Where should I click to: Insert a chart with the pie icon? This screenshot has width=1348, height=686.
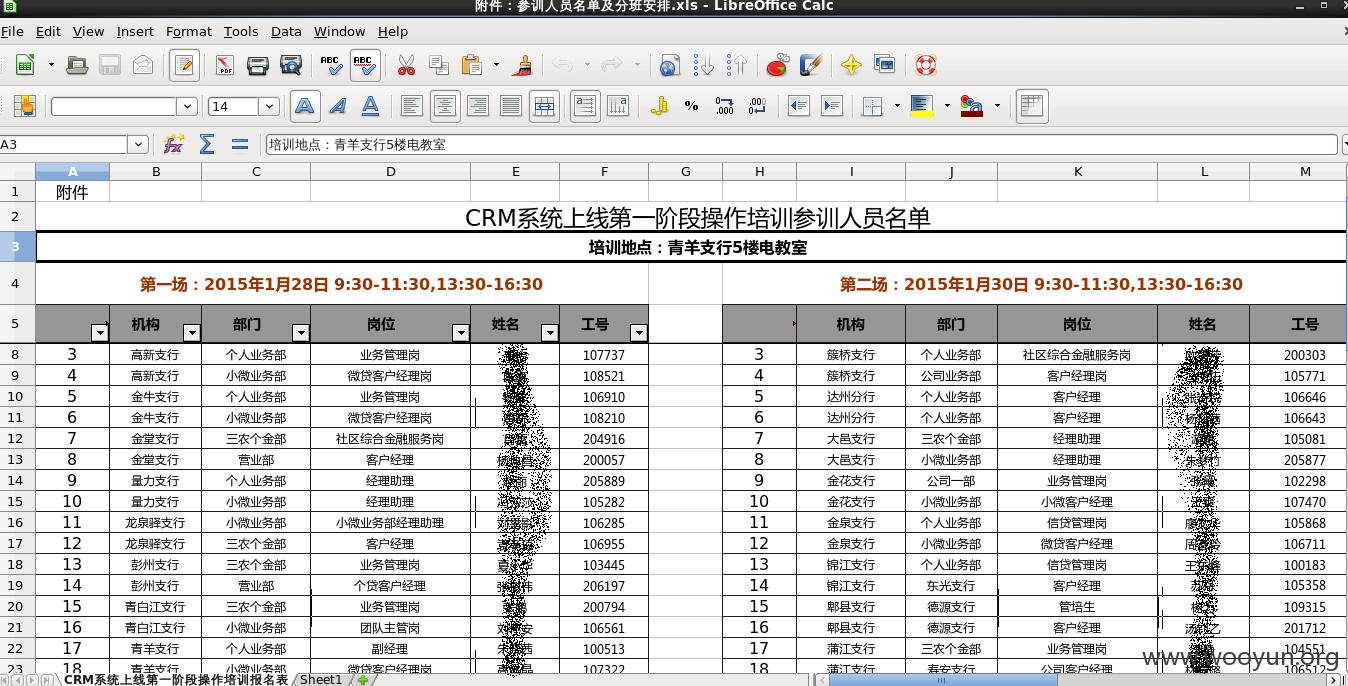click(x=777, y=66)
